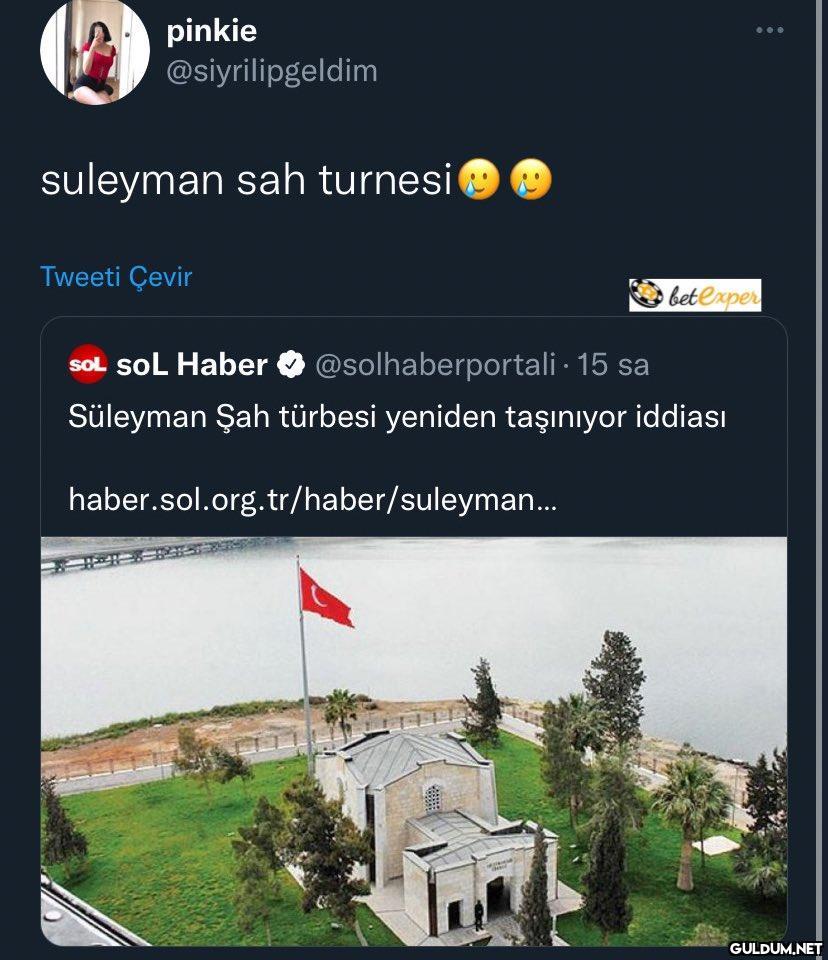Image resolution: width=828 pixels, height=960 pixels.
Task: Click the pinkie display name
Action: 211,31
